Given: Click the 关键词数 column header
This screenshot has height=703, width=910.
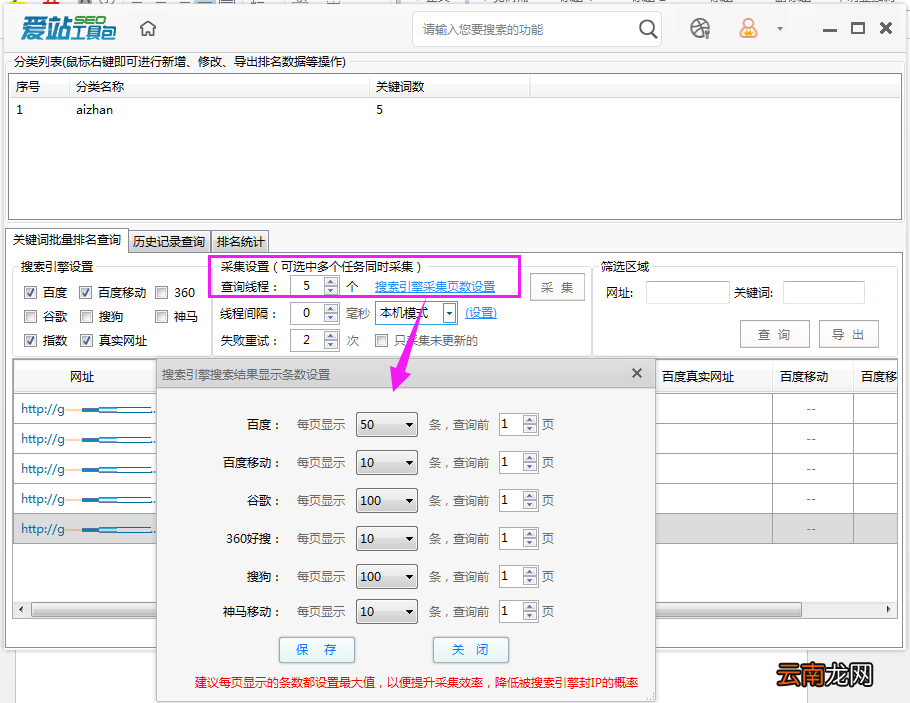Looking at the screenshot, I should [x=449, y=86].
